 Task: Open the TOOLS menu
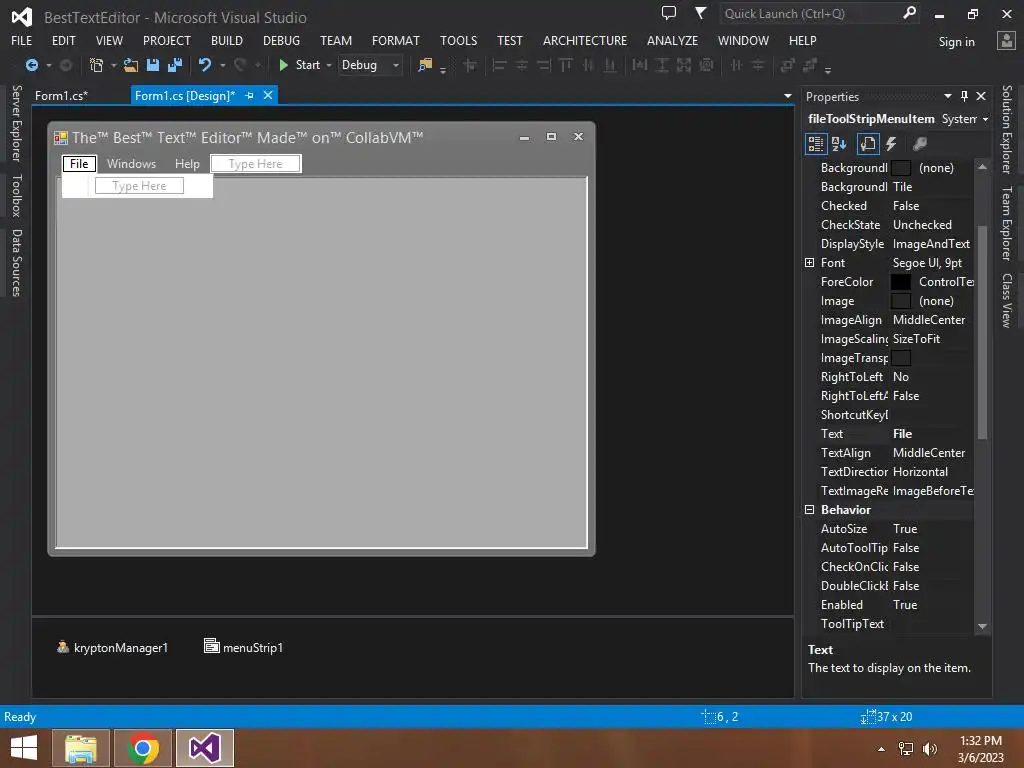pyautogui.click(x=458, y=40)
